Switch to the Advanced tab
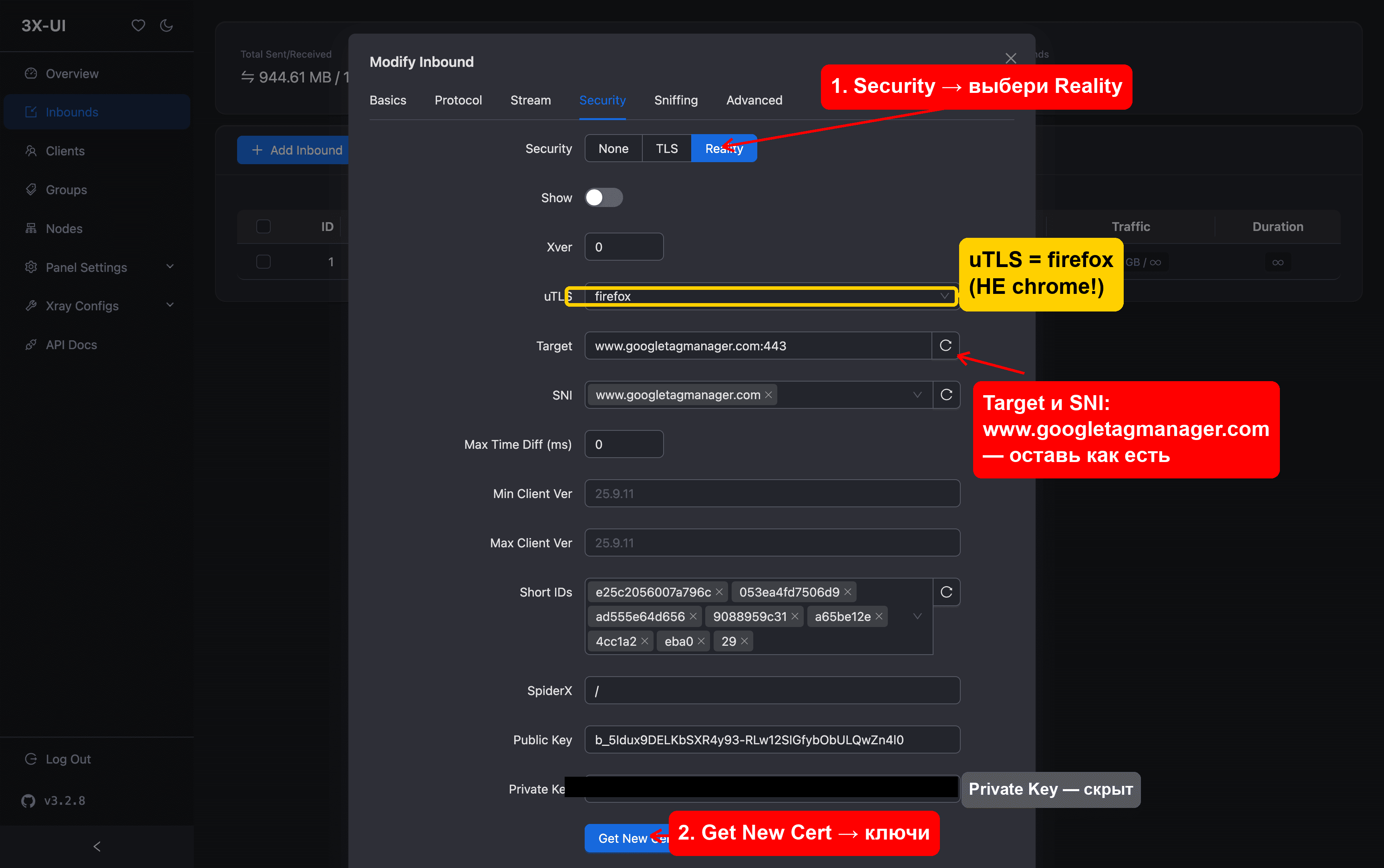This screenshot has height=868, width=1384. (754, 100)
